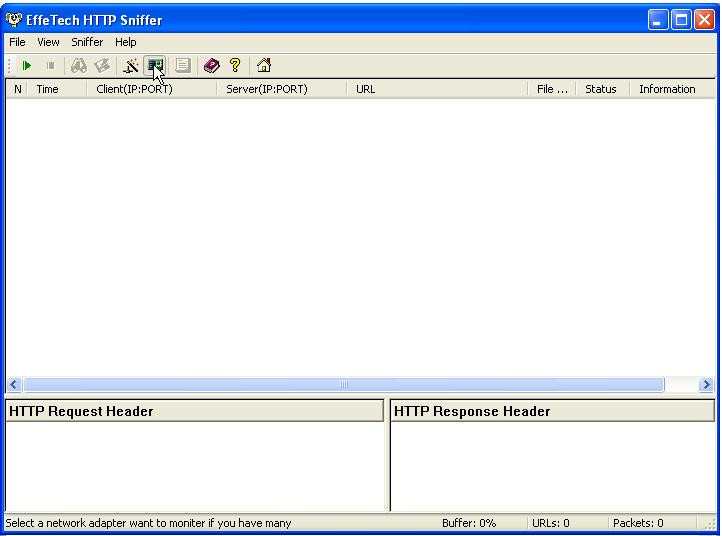Open the home page house icon
This screenshot has width=722, height=536.
(x=264, y=66)
